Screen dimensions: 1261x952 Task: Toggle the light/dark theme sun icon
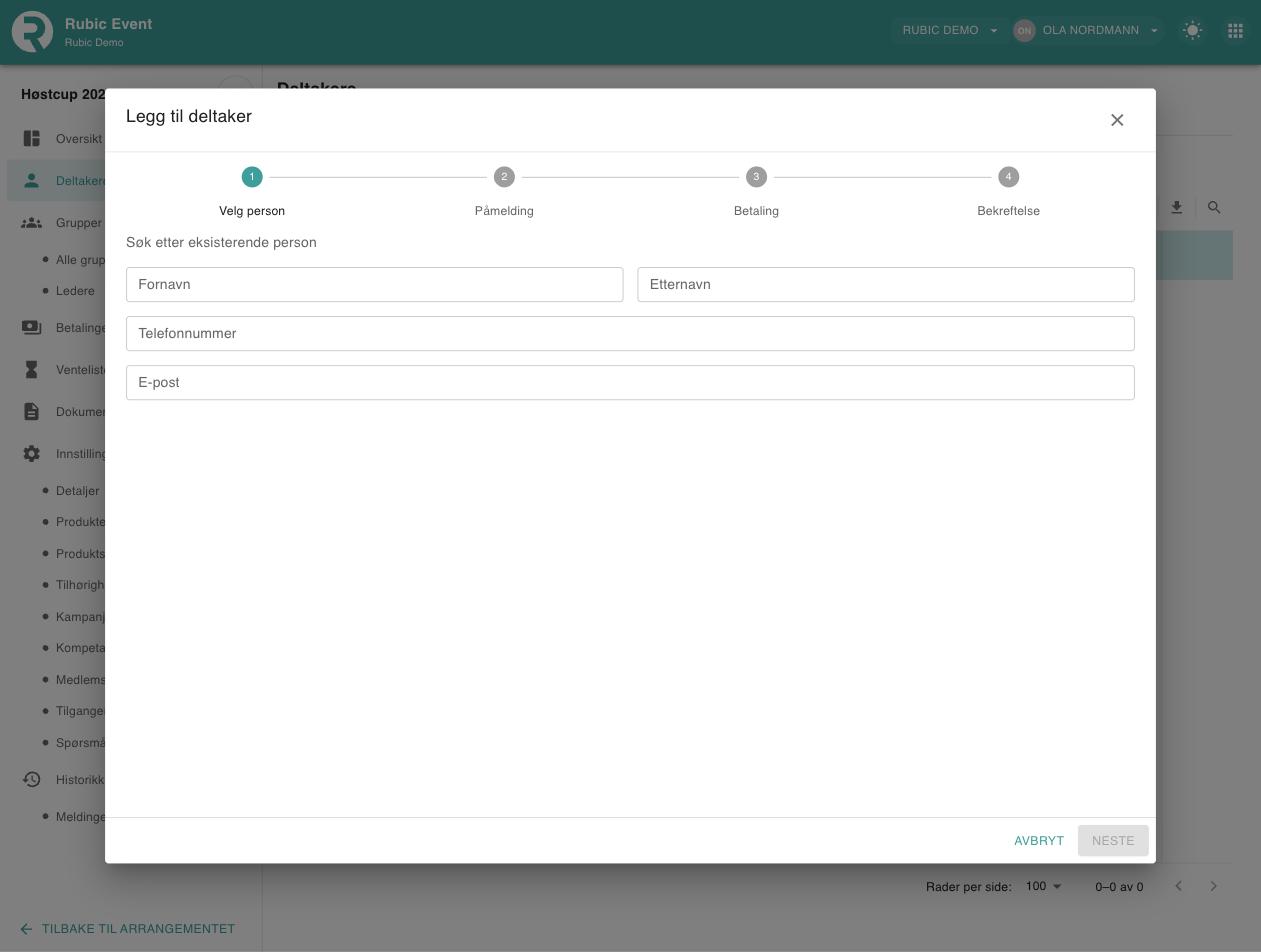pos(1192,30)
